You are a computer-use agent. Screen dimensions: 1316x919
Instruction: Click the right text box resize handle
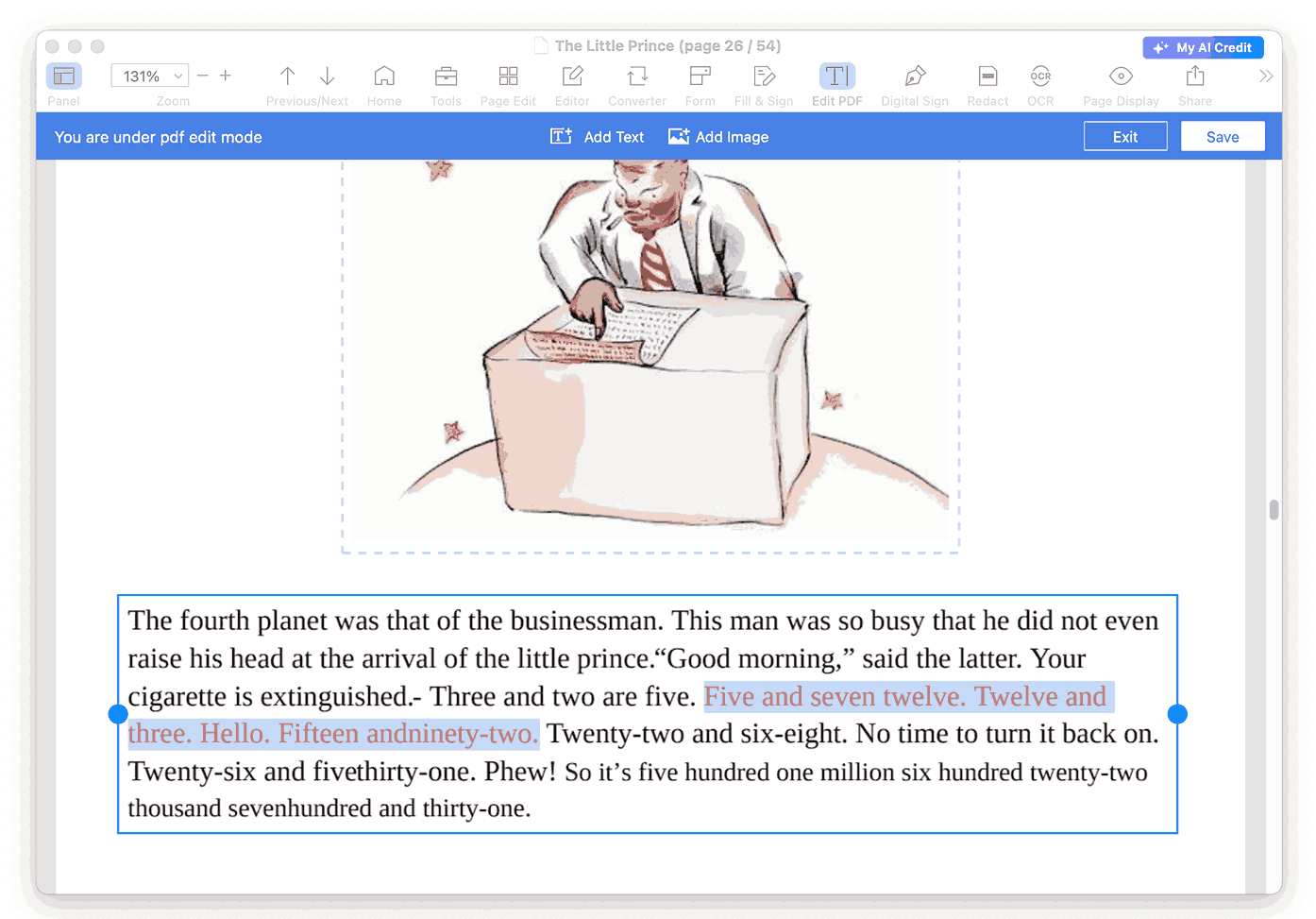[x=1177, y=714]
